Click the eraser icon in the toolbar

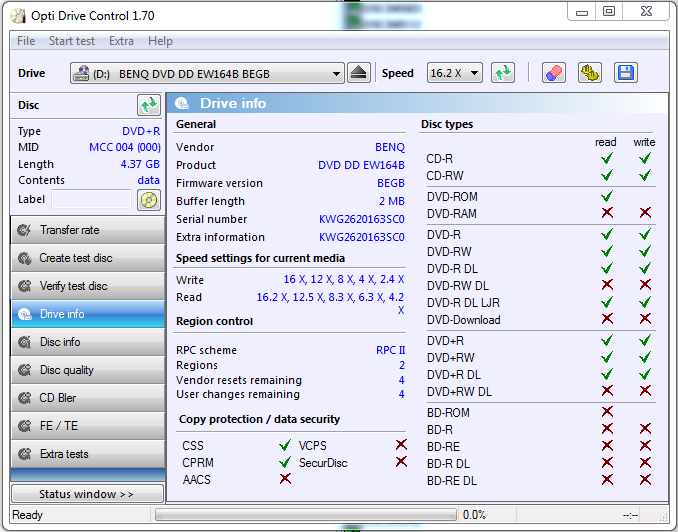pyautogui.click(x=554, y=73)
